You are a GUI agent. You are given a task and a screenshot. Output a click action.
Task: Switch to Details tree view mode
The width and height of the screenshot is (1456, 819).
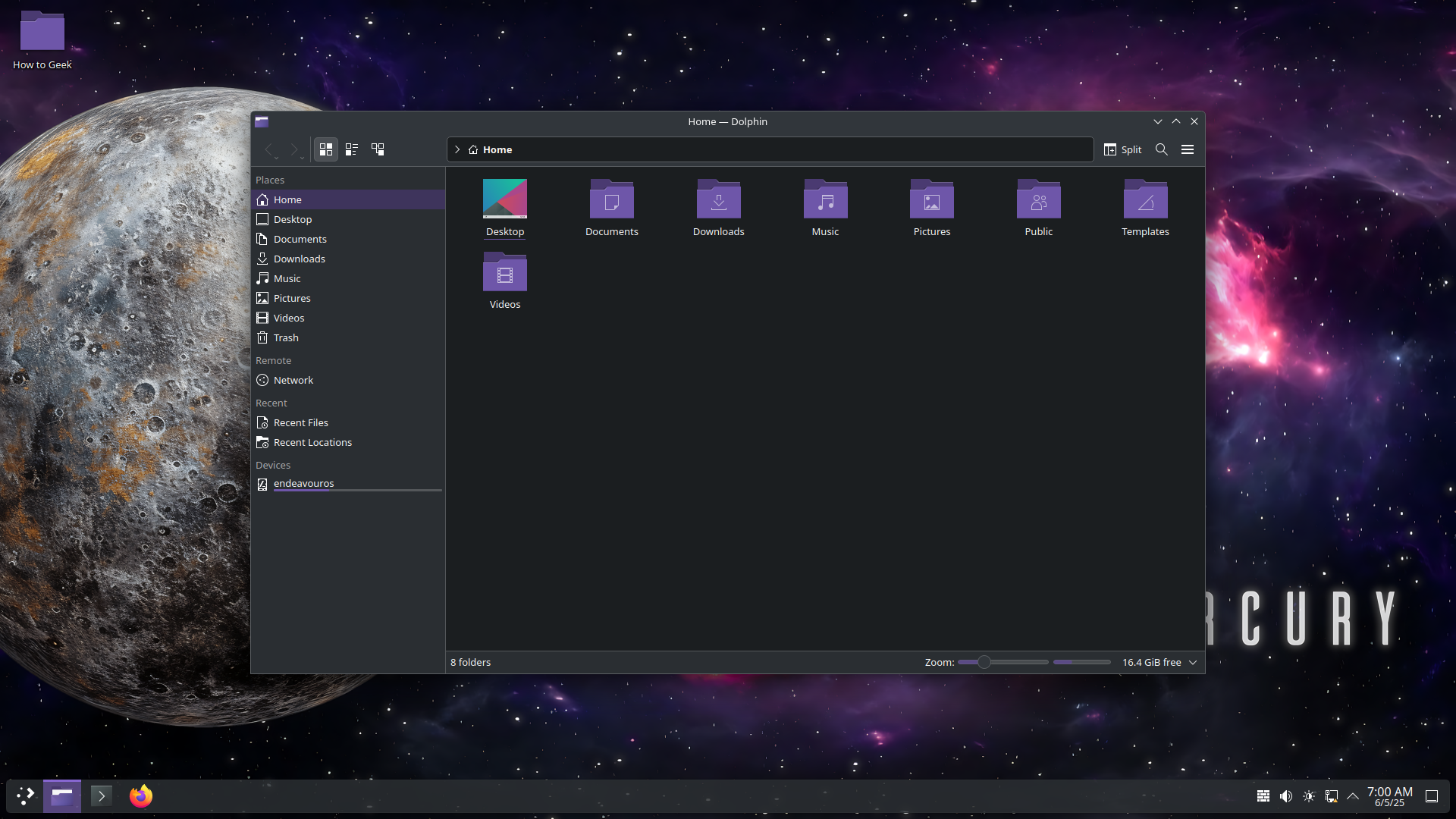(378, 149)
